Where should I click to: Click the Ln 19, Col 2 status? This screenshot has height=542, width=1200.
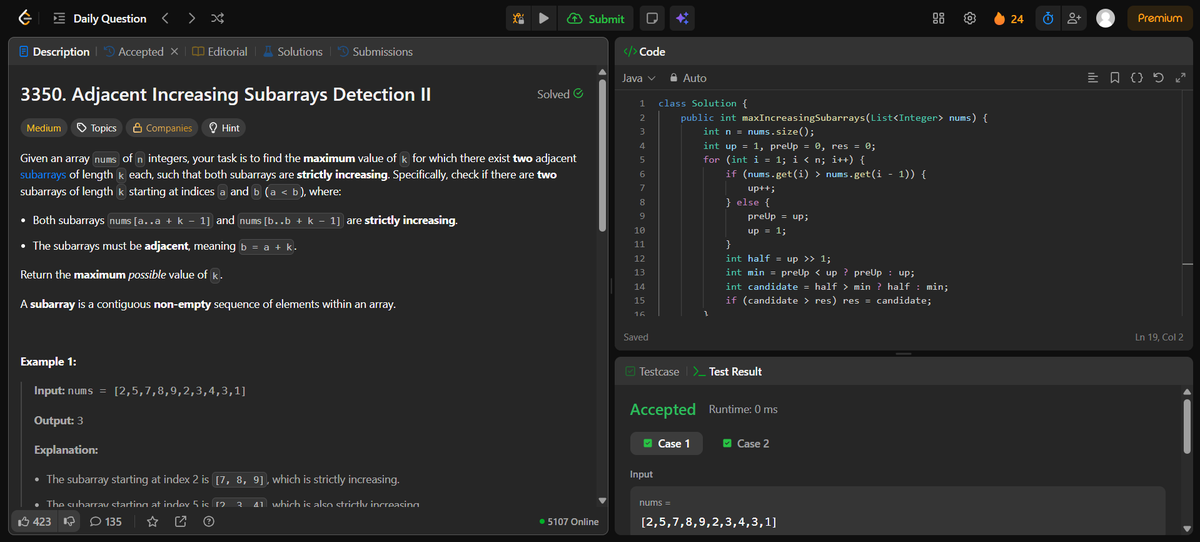(1159, 337)
